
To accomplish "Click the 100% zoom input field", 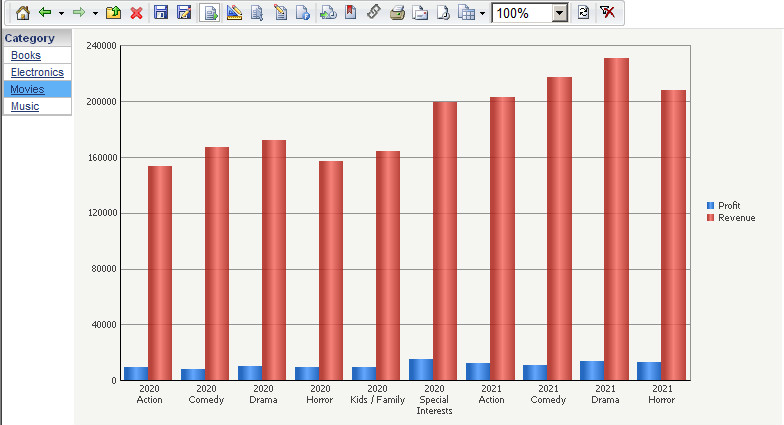I will pos(522,13).
